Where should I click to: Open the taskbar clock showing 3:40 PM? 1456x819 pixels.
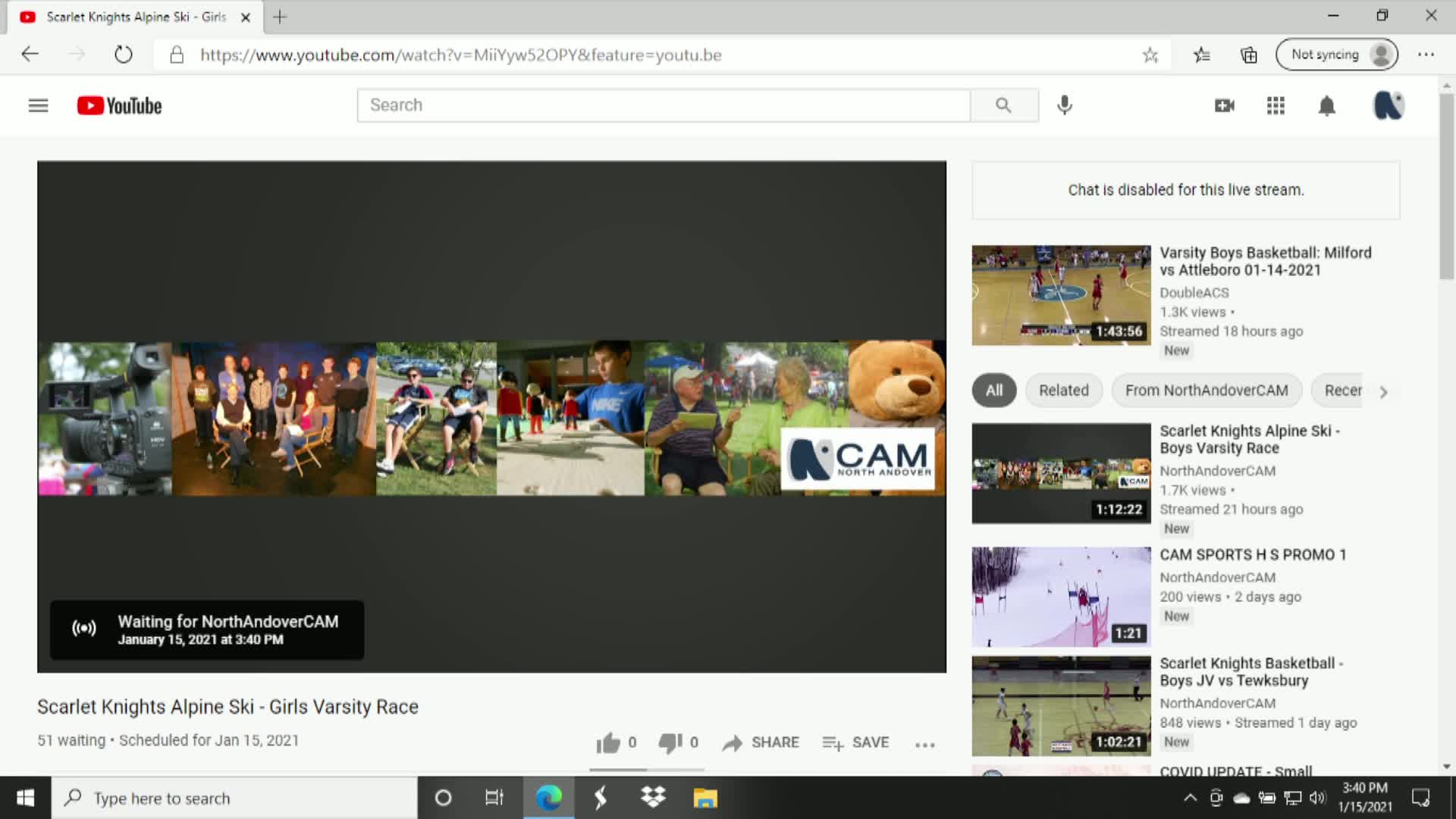click(1365, 798)
